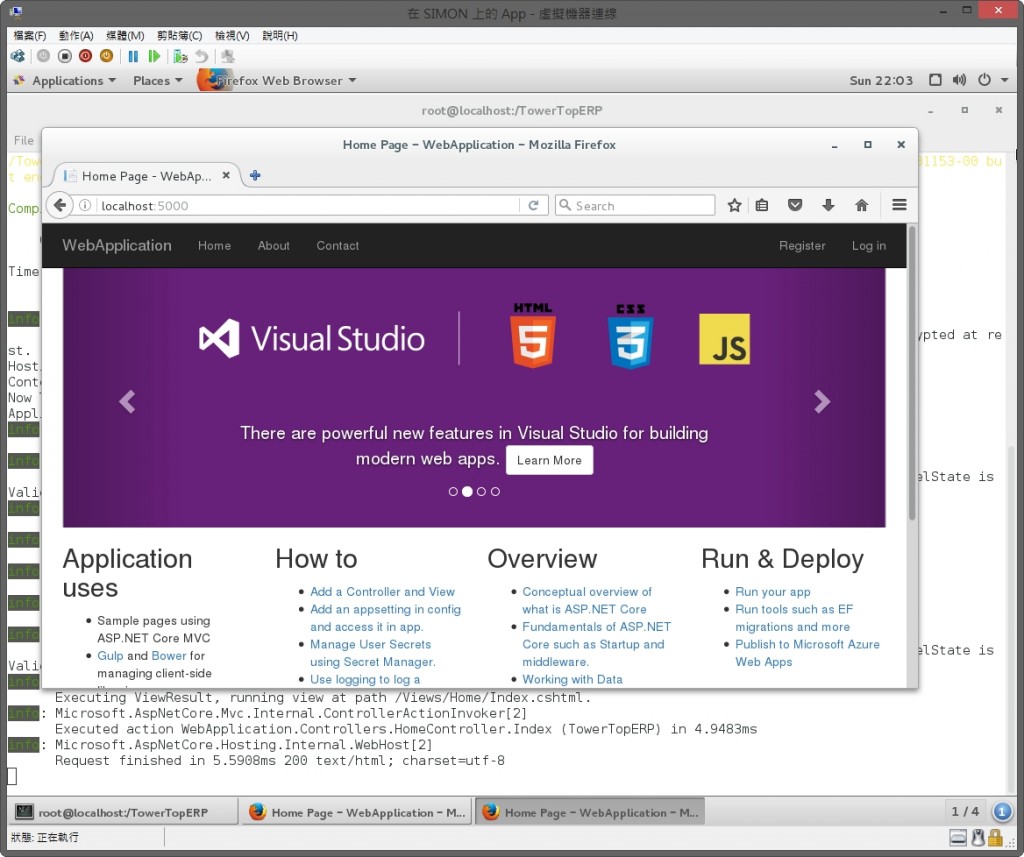Click the Firefox Home icon

[x=861, y=205]
